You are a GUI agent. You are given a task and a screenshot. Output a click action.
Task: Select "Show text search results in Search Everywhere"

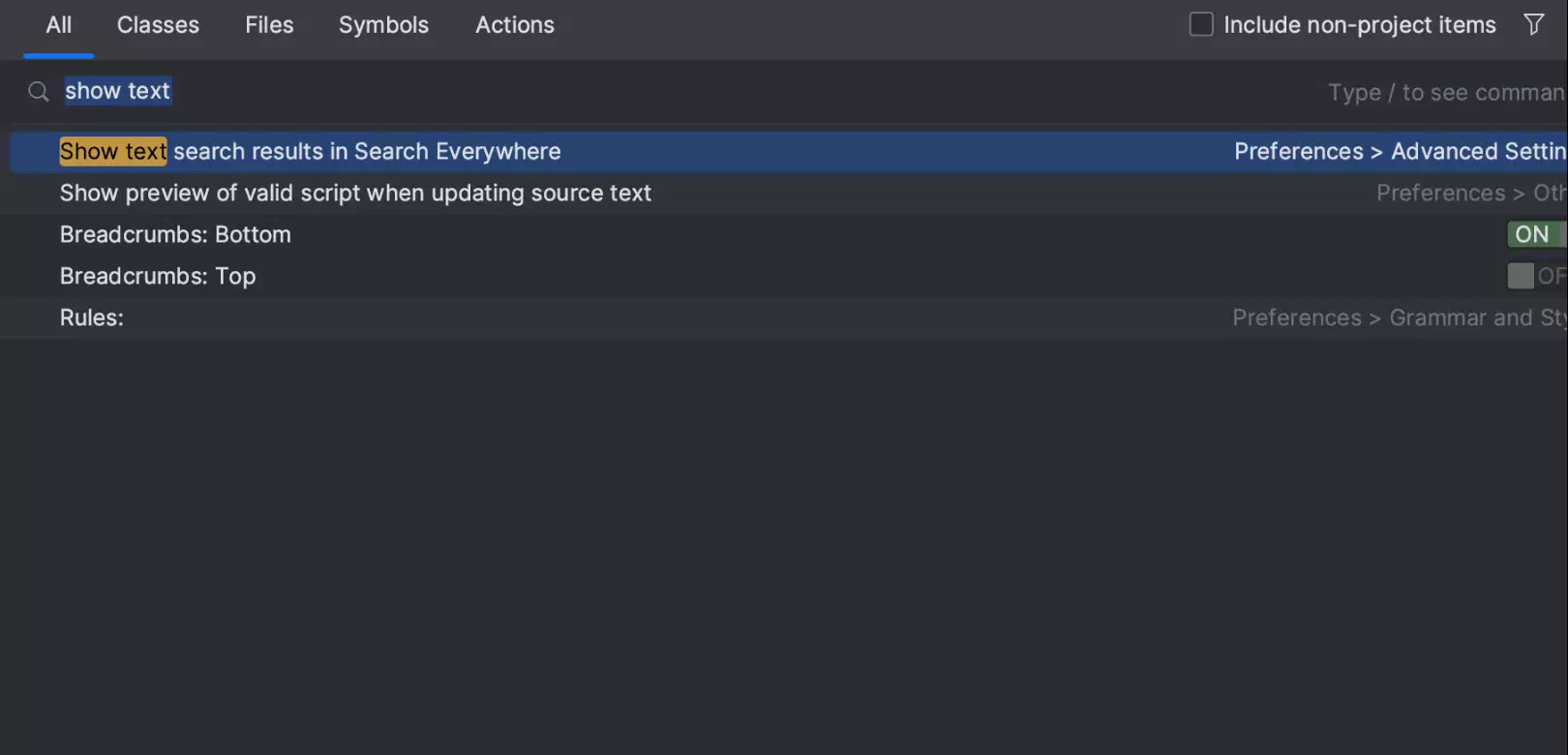(311, 152)
